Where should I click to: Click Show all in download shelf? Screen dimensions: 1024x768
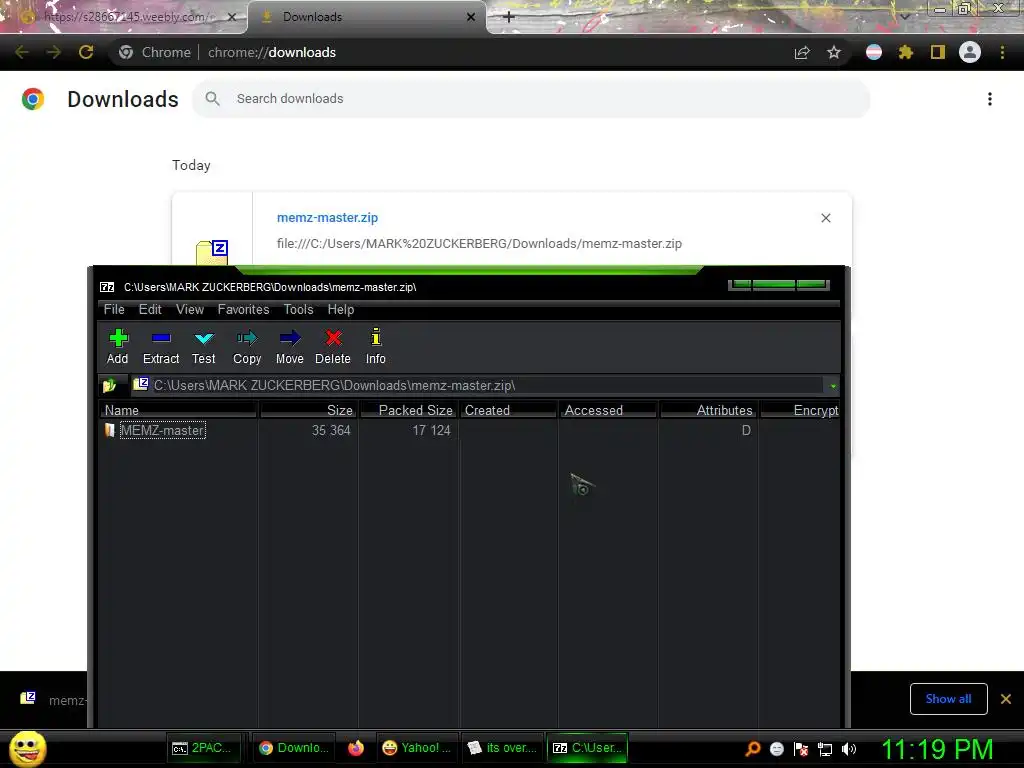click(x=948, y=699)
